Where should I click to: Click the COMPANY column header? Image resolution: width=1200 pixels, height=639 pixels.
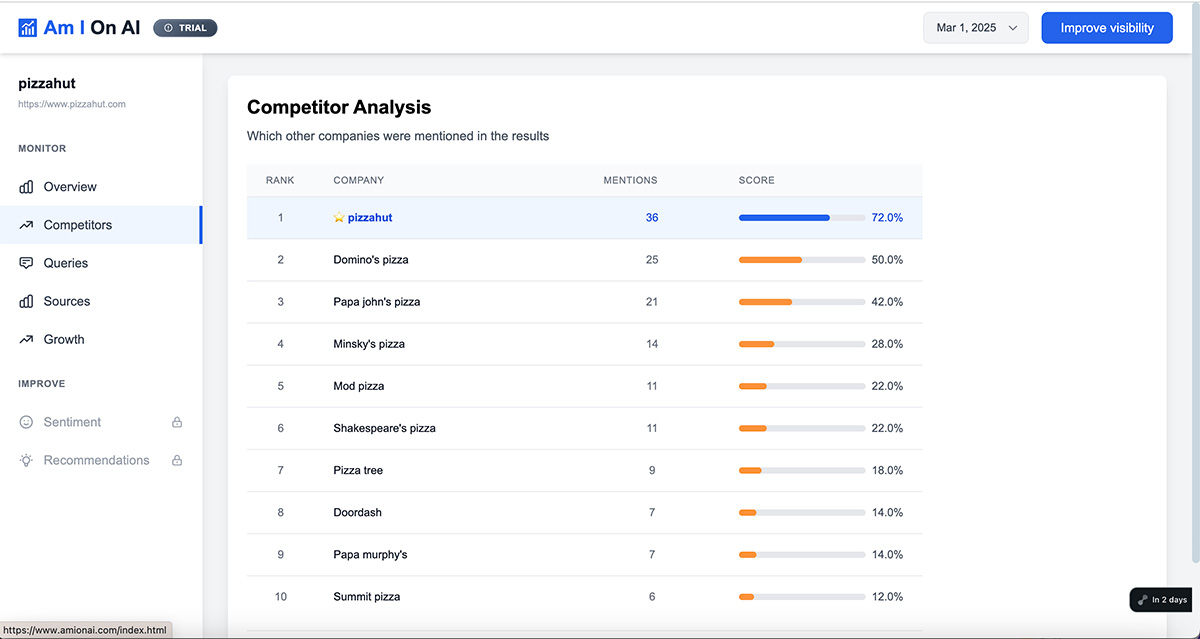(x=359, y=180)
